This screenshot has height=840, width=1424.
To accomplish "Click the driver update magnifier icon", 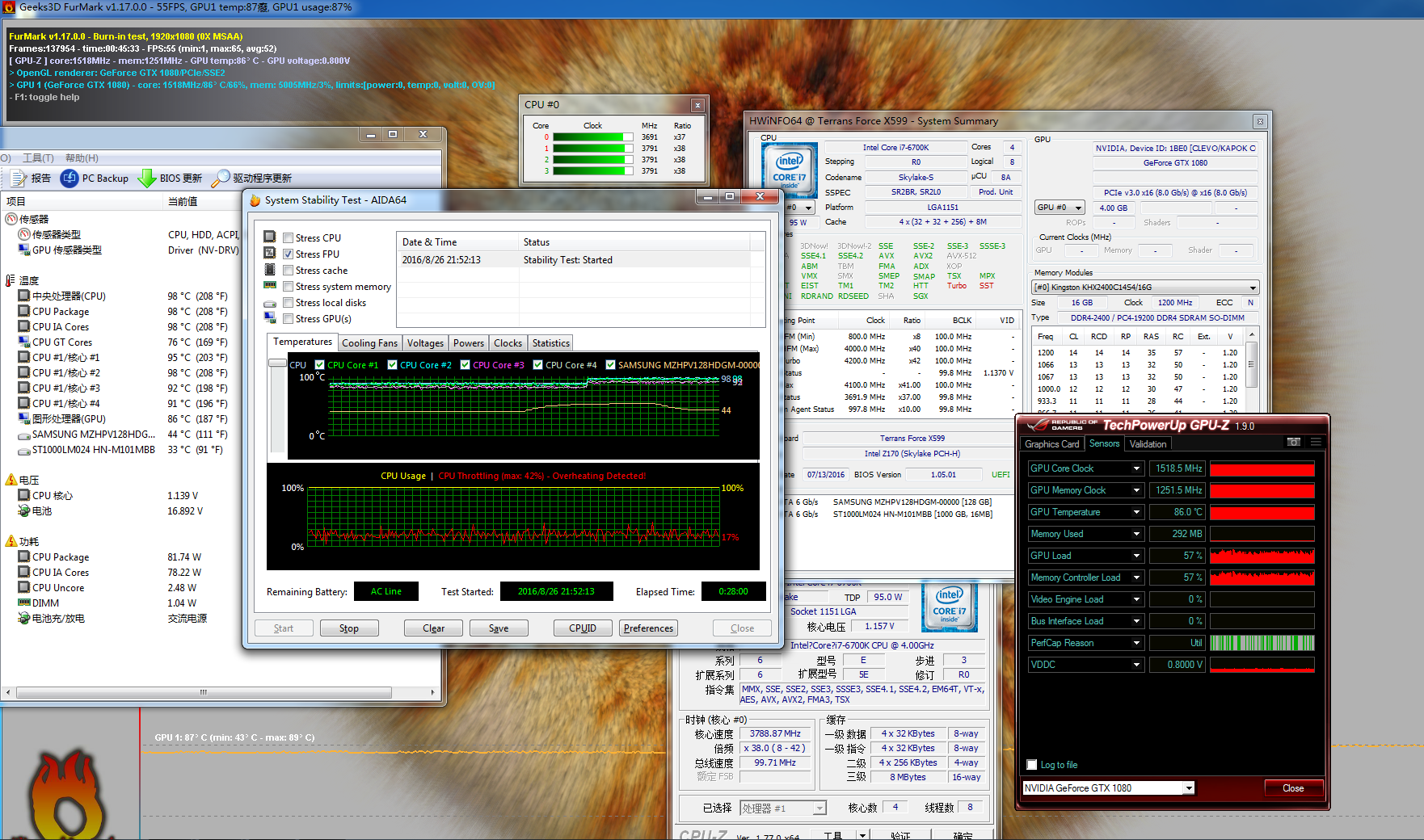I will (220, 178).
